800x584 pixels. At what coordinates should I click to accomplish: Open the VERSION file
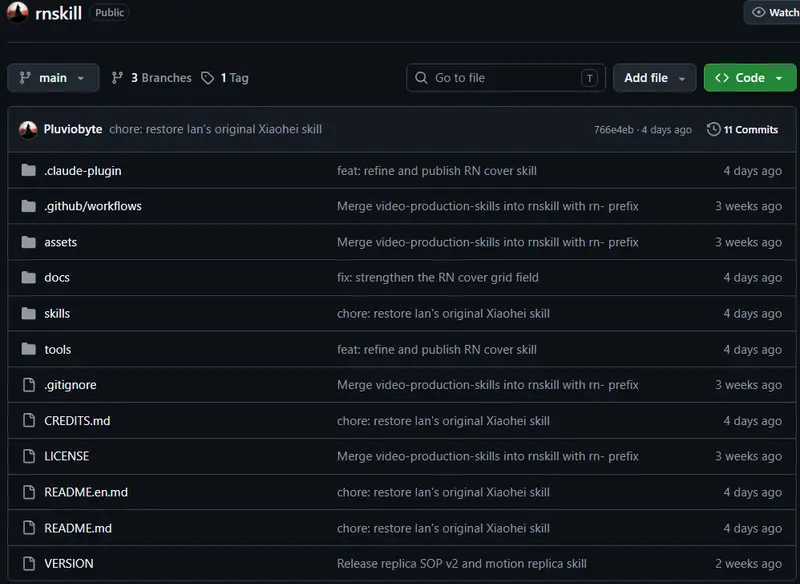click(69, 564)
